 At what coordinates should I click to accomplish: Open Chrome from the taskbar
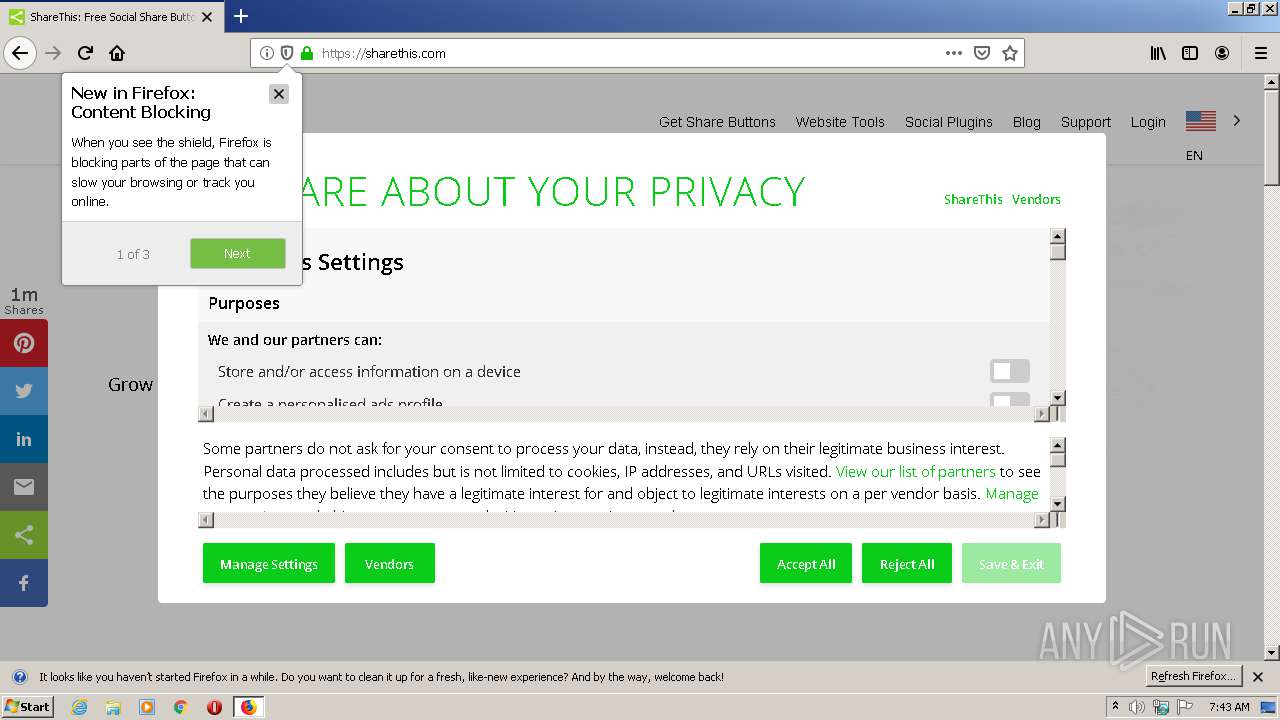180,707
